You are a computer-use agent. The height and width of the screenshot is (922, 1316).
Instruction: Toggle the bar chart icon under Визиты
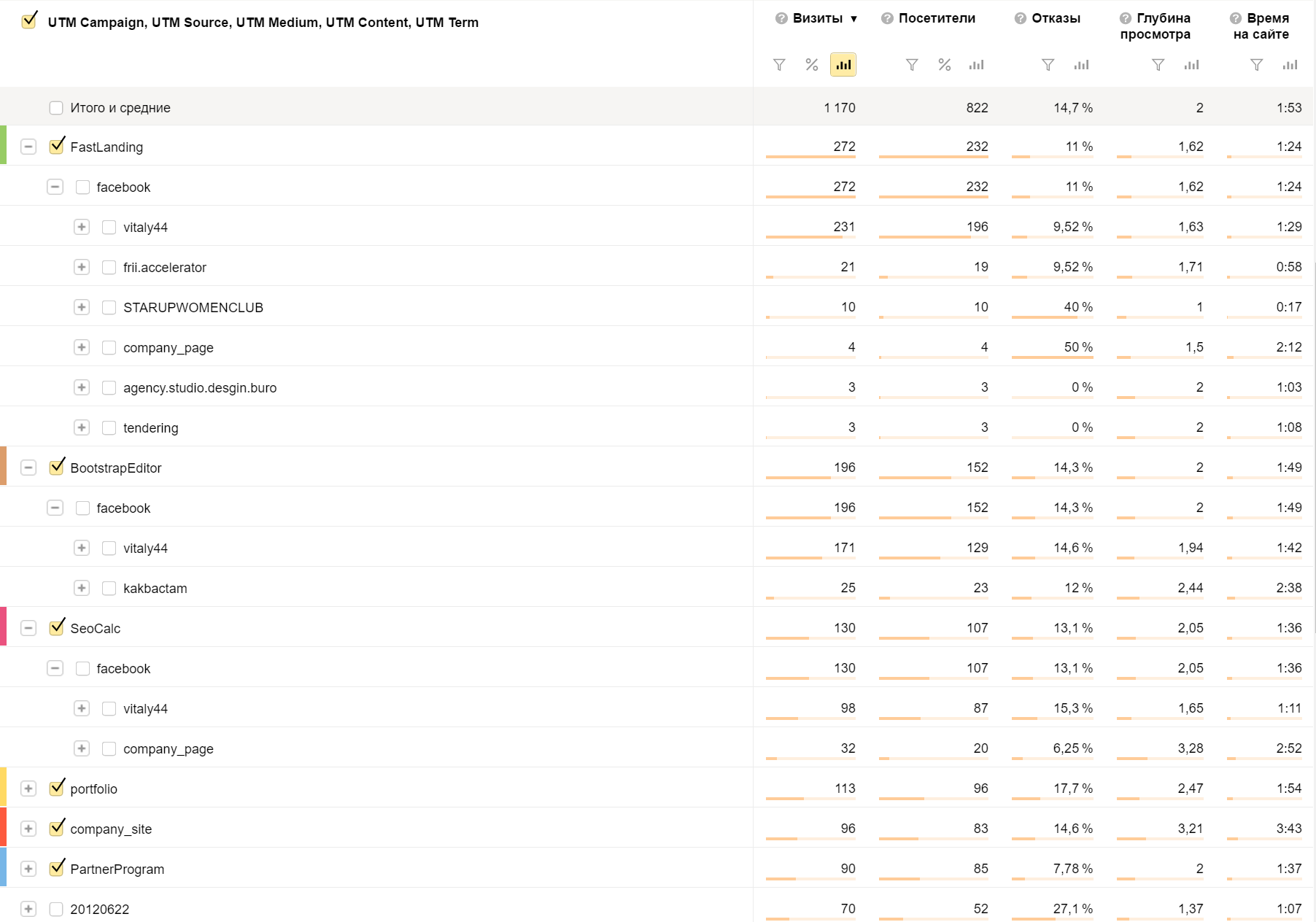point(843,65)
